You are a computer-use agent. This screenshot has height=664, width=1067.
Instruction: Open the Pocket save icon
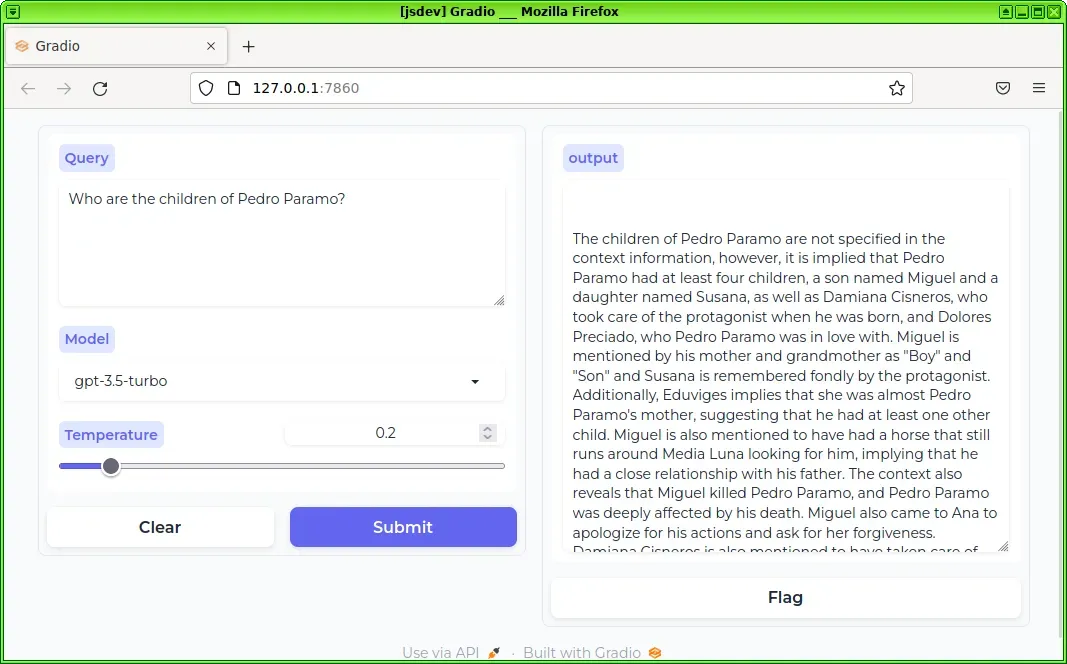click(x=1003, y=88)
